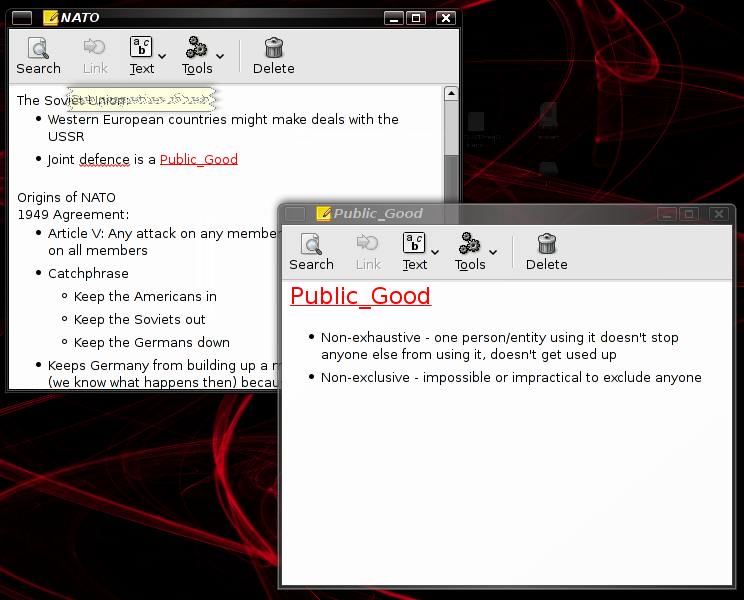Expand Text dropdown arrow in Public_Good window
Image resolution: width=744 pixels, height=600 pixels.
[x=435, y=252]
